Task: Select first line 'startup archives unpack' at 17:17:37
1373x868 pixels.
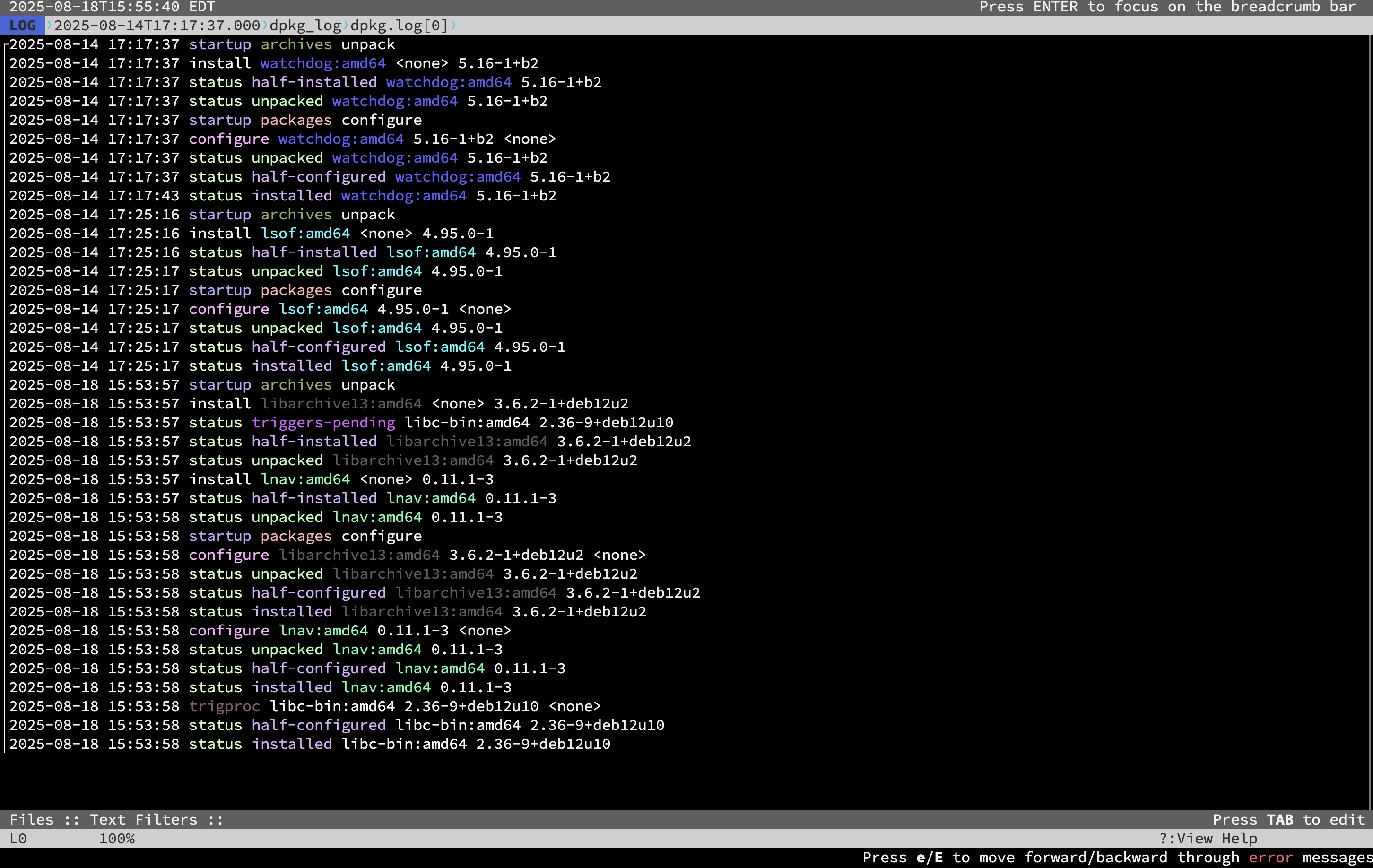Action: pyautogui.click(x=202, y=44)
